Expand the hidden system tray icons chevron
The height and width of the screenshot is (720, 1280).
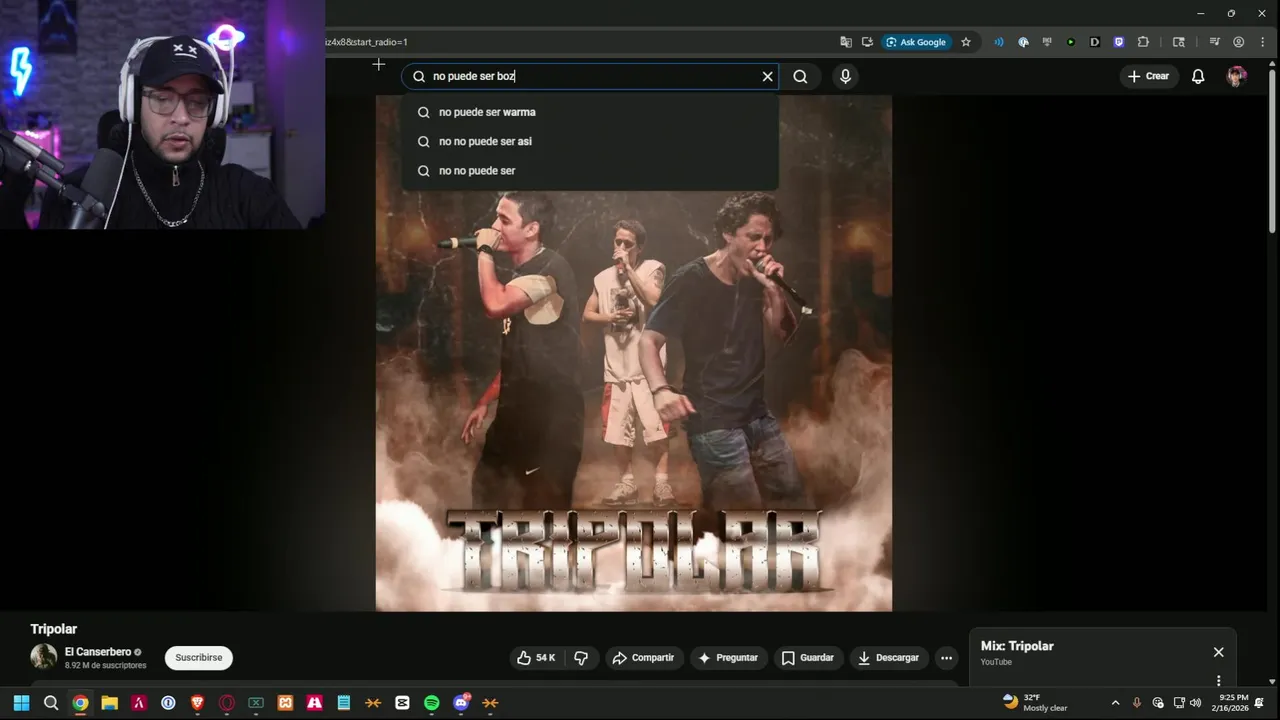(1115, 702)
